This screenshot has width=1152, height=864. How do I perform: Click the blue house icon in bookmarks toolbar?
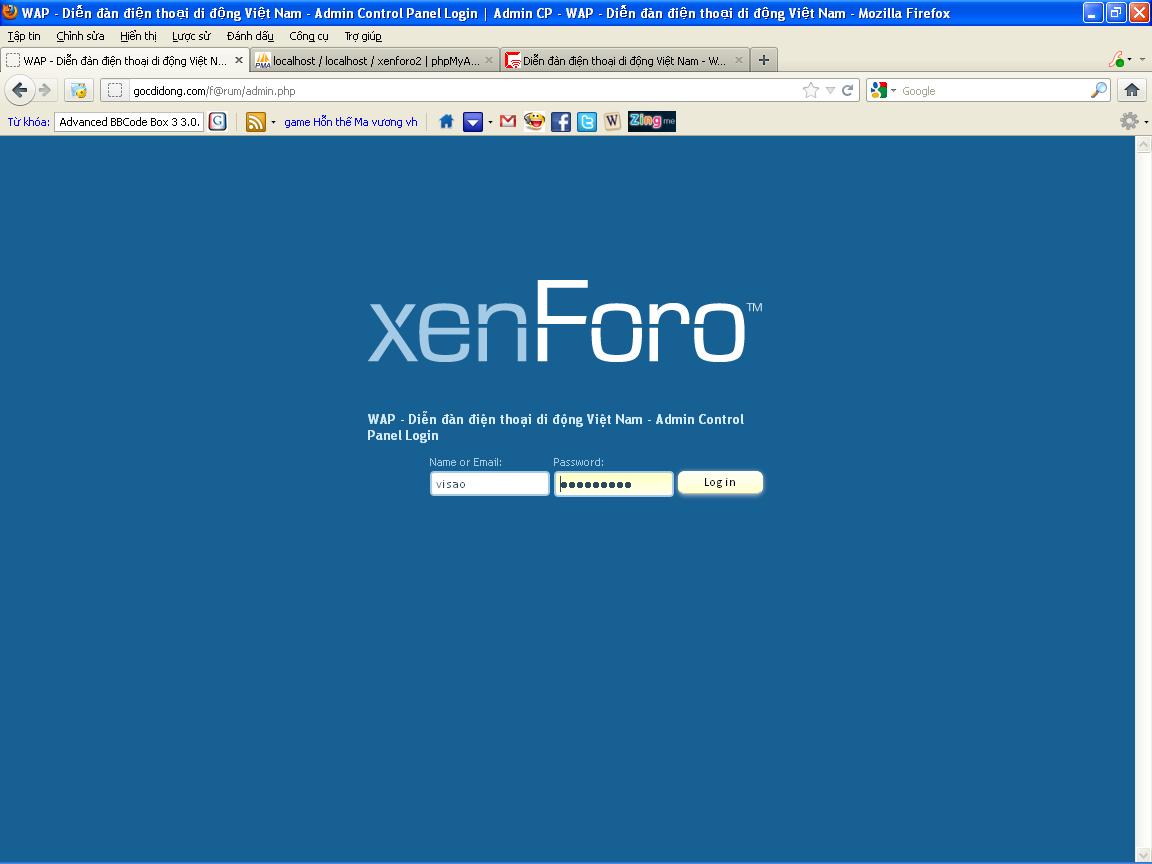click(446, 122)
